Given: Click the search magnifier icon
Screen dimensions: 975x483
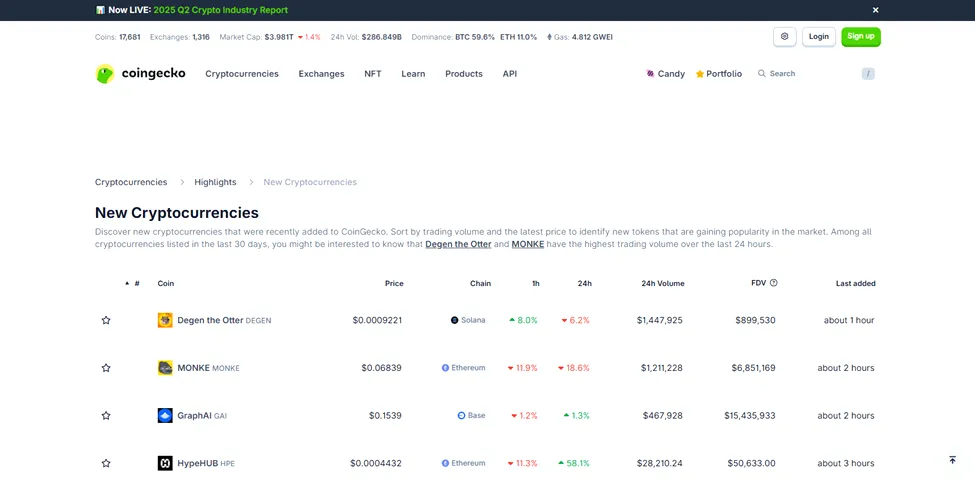Looking at the screenshot, I should pos(762,73).
